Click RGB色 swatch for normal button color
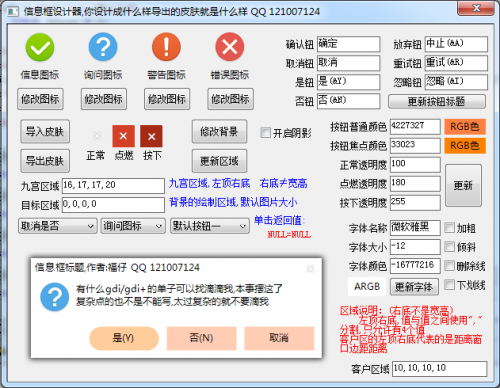Screen dimensions: 500x388 [465, 127]
